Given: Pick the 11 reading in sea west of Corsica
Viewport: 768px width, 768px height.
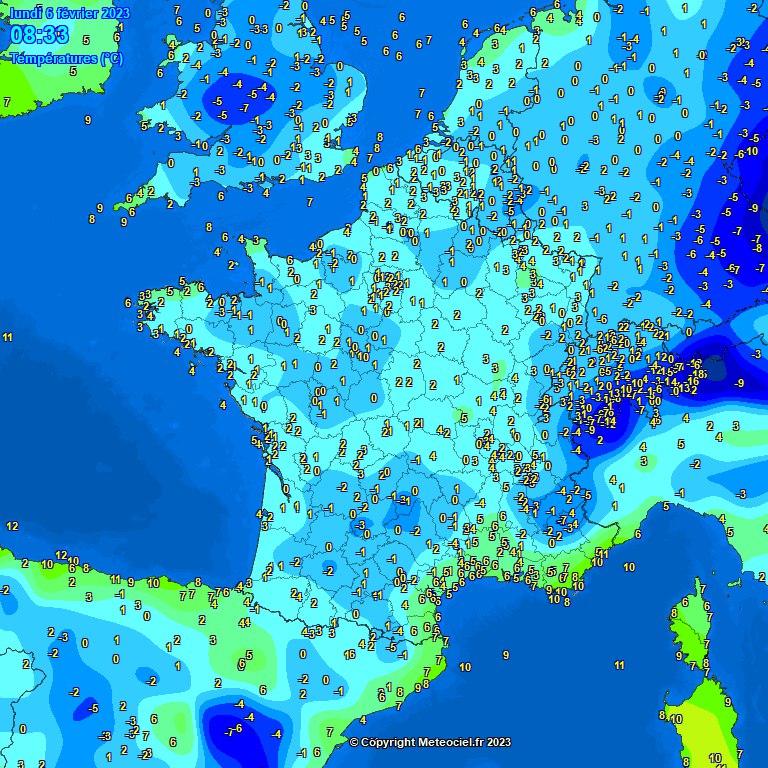Looking at the screenshot, I should 620,665.
